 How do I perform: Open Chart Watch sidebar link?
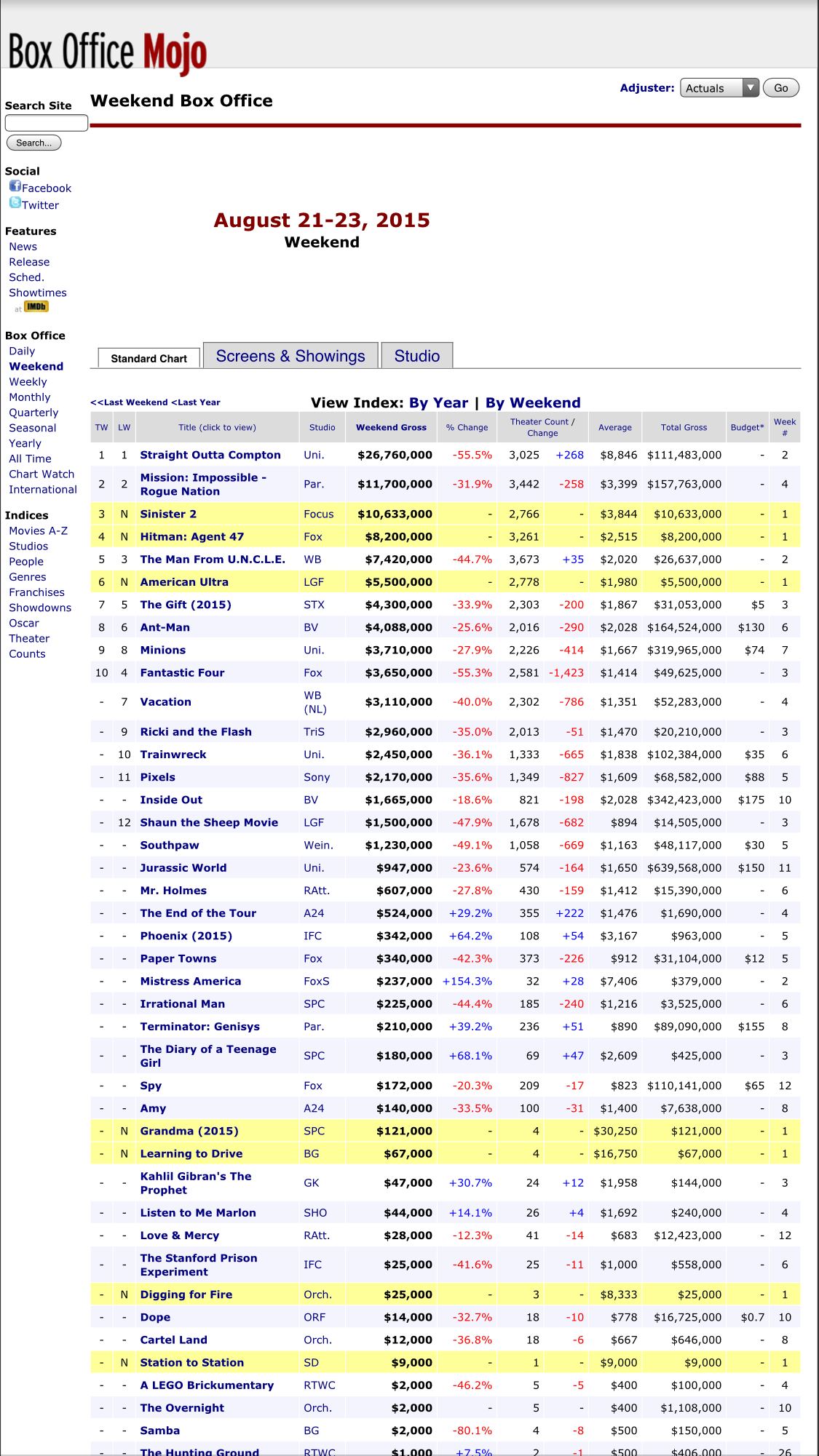point(41,474)
